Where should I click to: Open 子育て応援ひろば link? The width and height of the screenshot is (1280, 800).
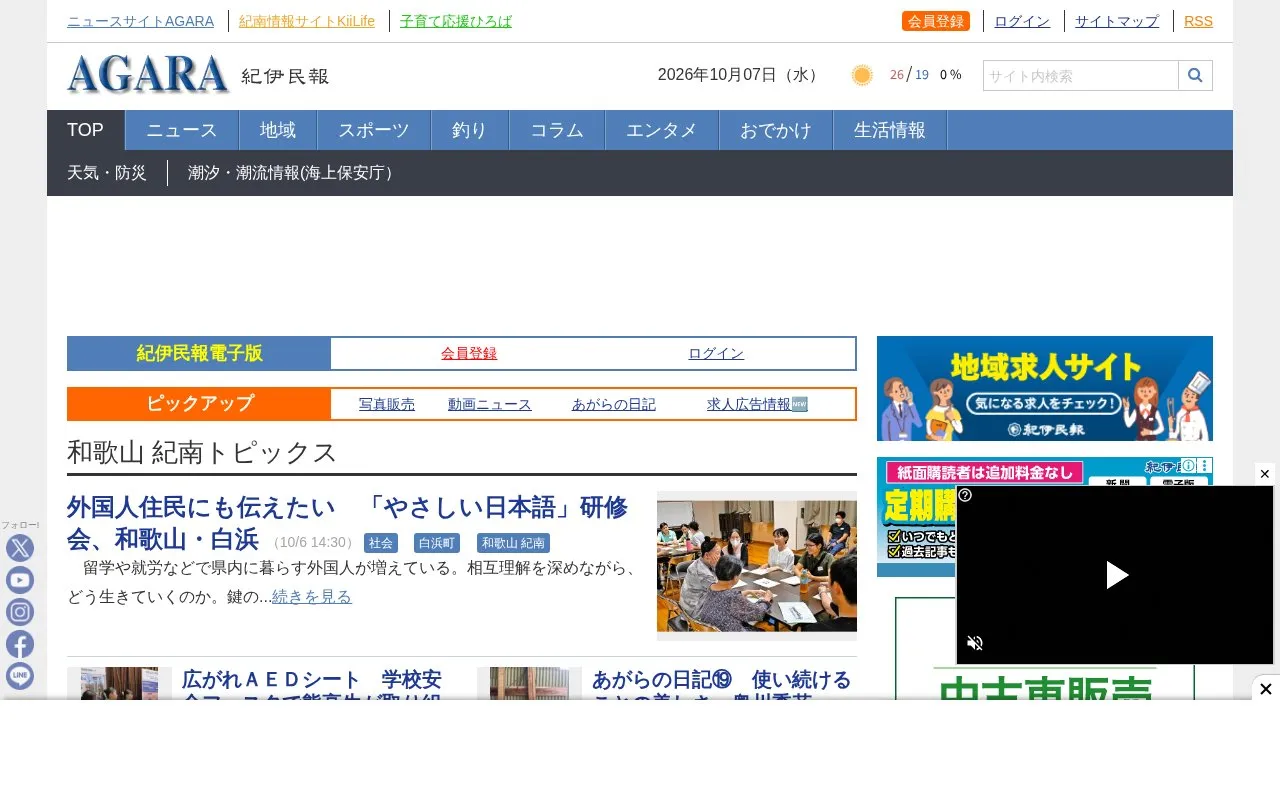pos(456,21)
